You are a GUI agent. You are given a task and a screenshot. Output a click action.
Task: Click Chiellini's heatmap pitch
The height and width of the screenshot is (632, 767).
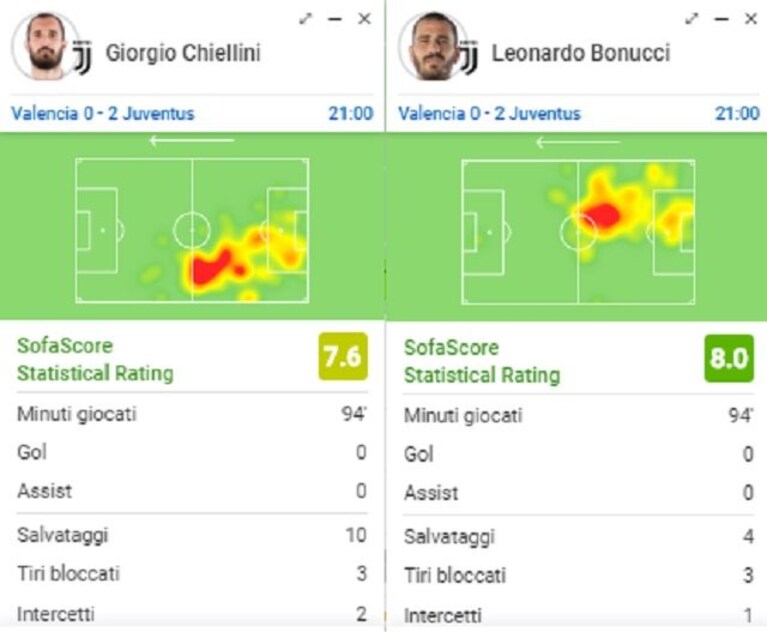[192, 230]
